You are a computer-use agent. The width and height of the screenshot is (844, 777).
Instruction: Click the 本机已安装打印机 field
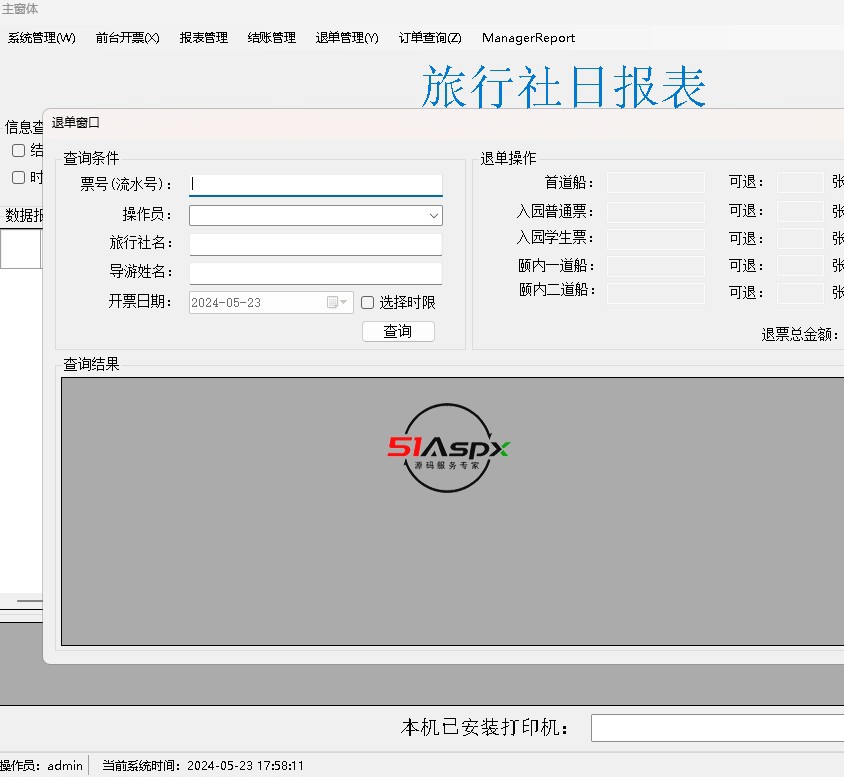[x=716, y=728]
